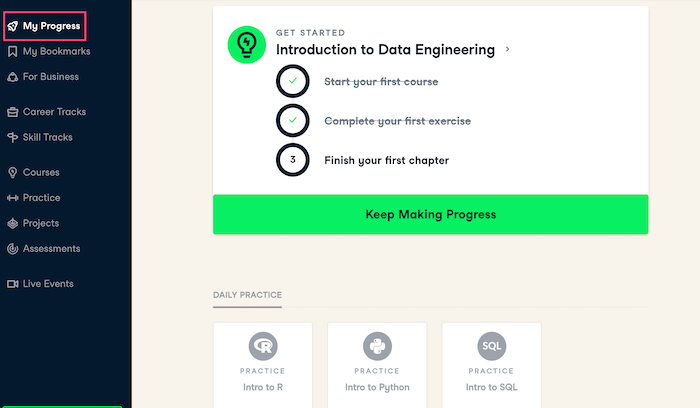Open the Intro to SQL practice card
700x408 pixels.
tap(492, 365)
